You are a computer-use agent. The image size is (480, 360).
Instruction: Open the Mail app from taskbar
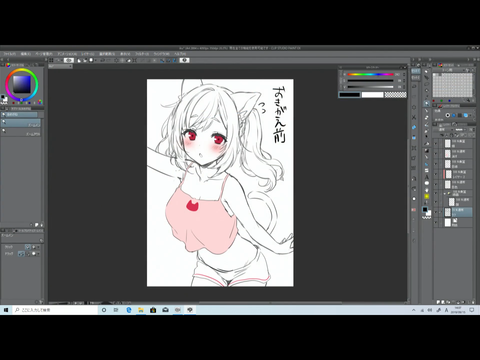pos(165,310)
